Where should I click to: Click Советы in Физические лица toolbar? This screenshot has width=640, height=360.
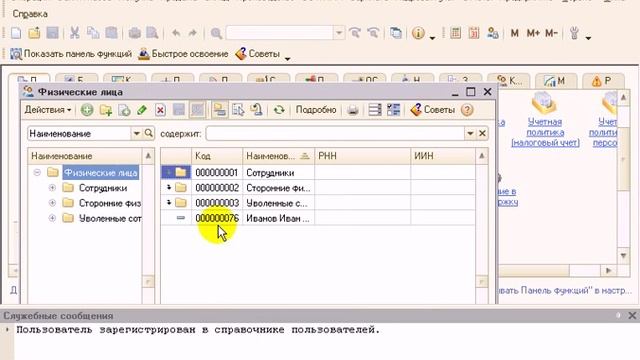point(432,110)
